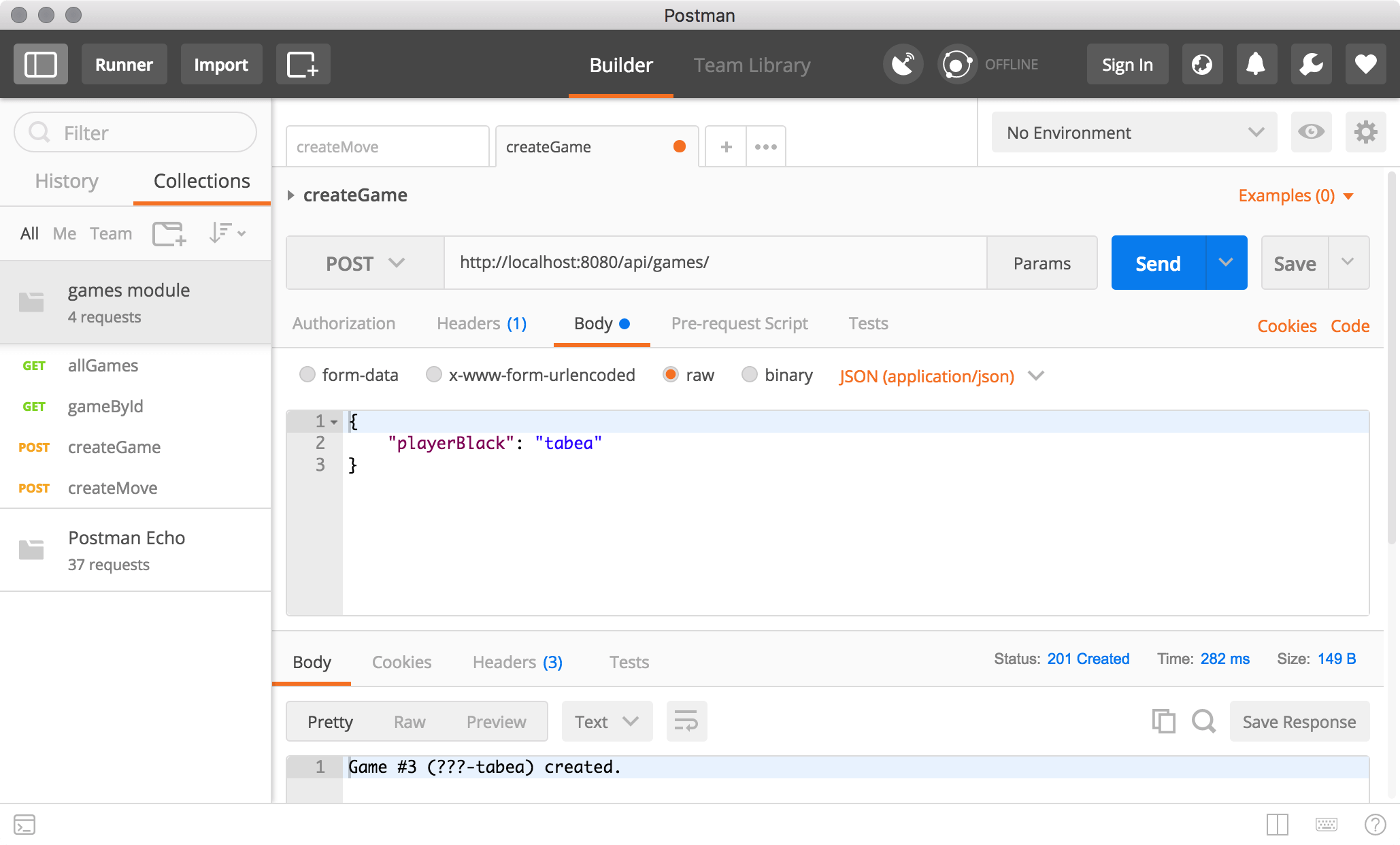This screenshot has height=845, width=1400.
Task: Open collection sort order menu
Action: (x=227, y=233)
